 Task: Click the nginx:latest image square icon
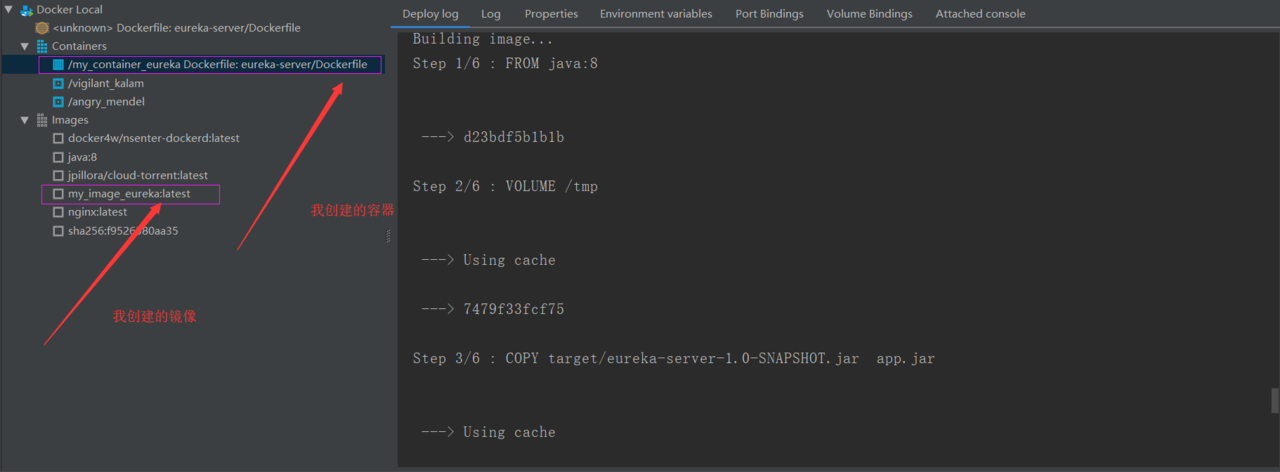pyautogui.click(x=58, y=212)
